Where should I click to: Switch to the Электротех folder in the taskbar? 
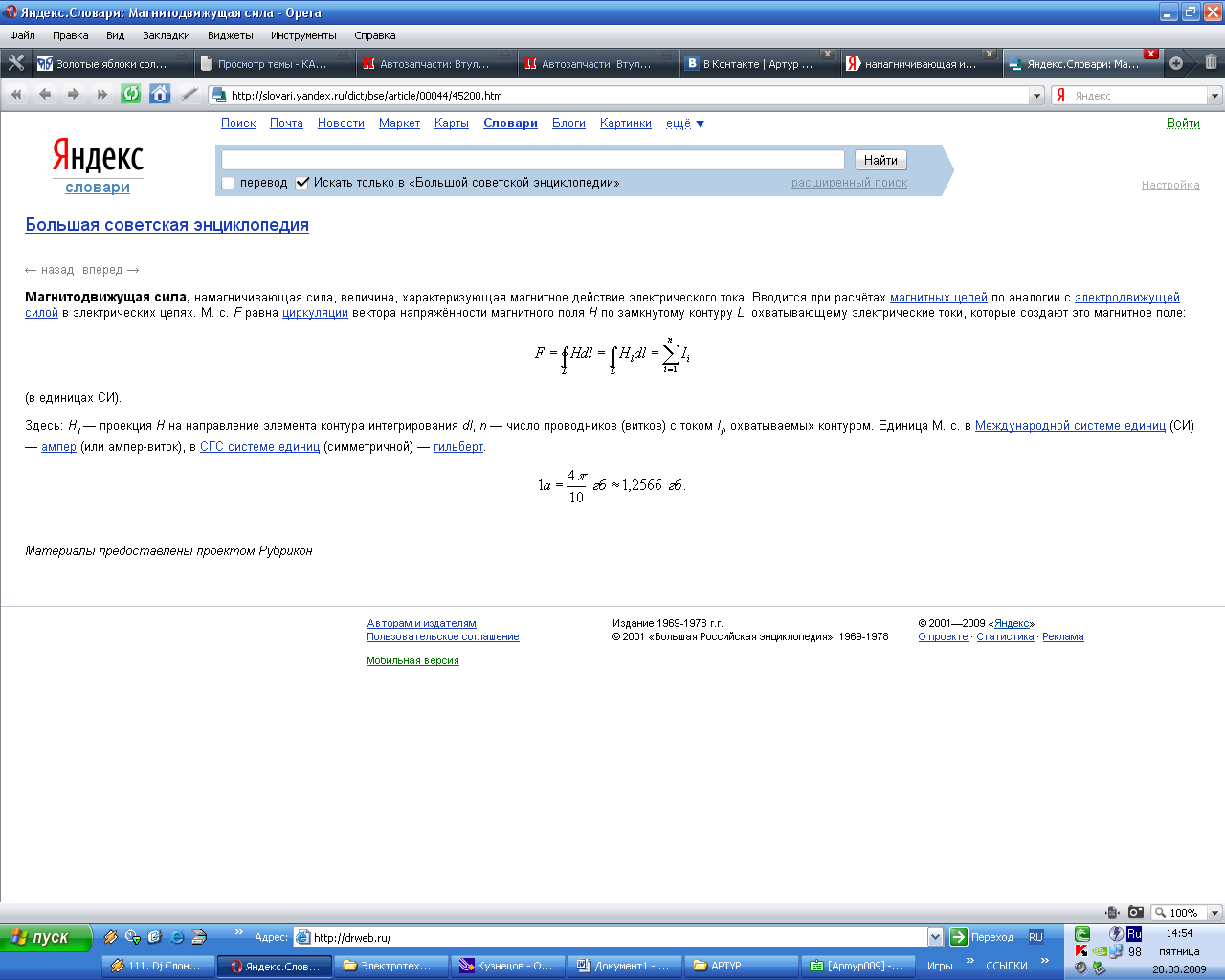pos(390,966)
